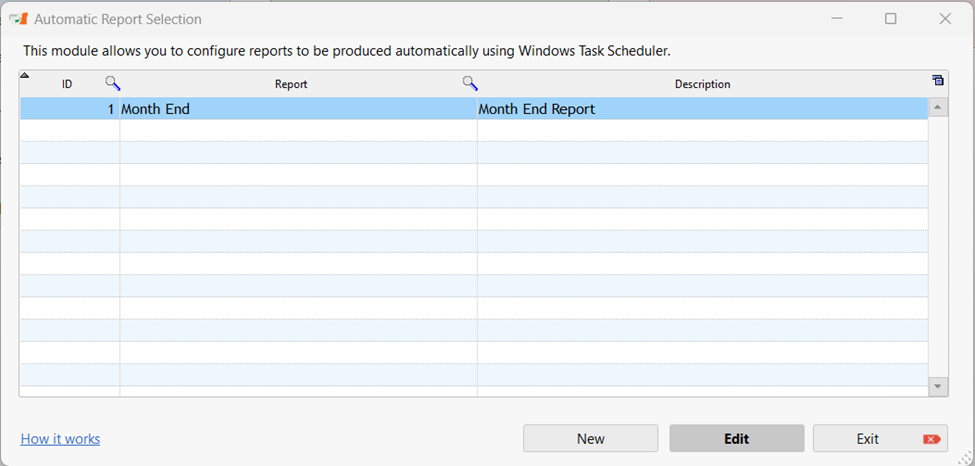Click the application icon in the title bar
The image size is (975, 466).
18,19
